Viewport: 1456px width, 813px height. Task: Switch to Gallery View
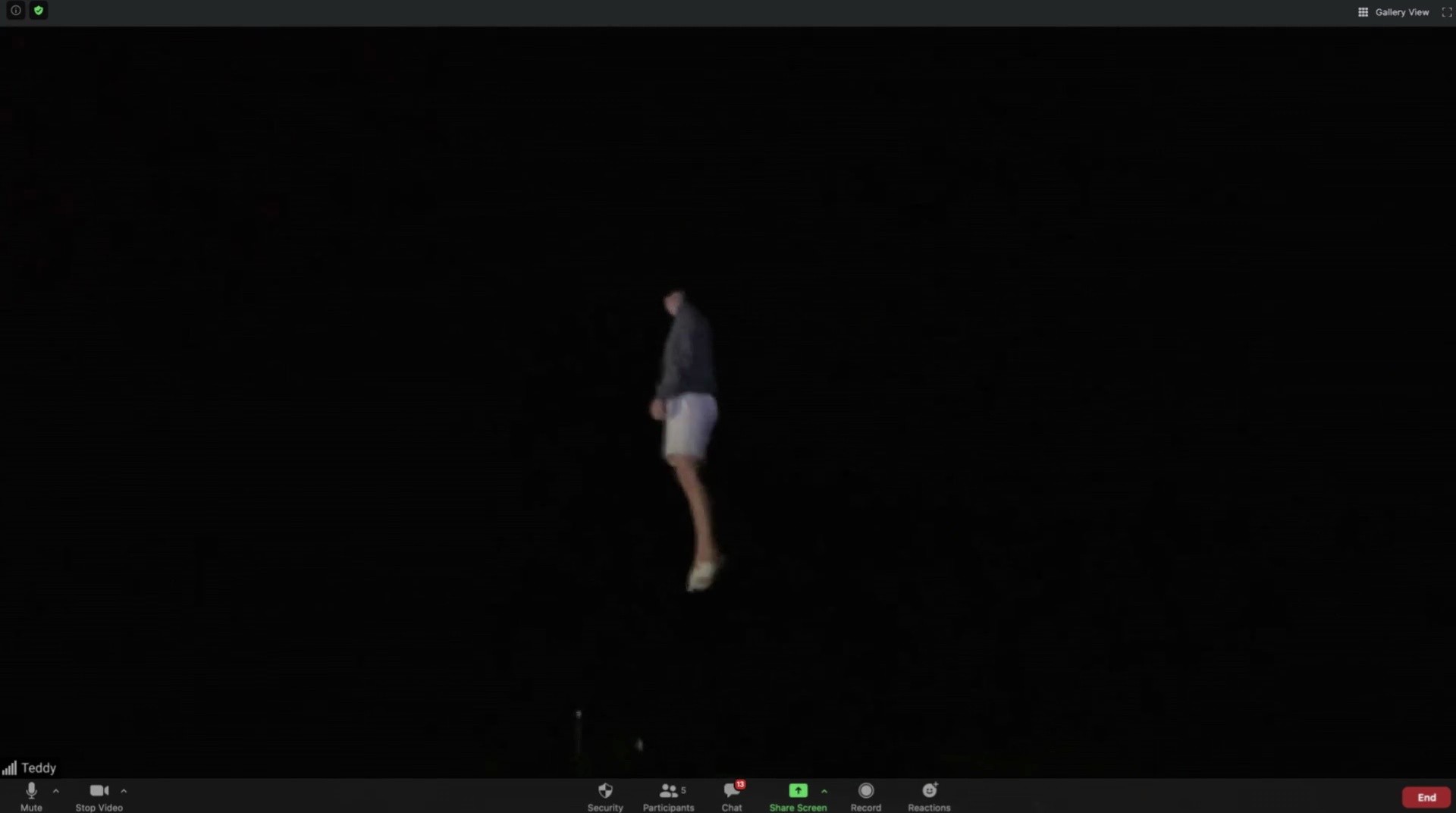pyautogui.click(x=1393, y=12)
